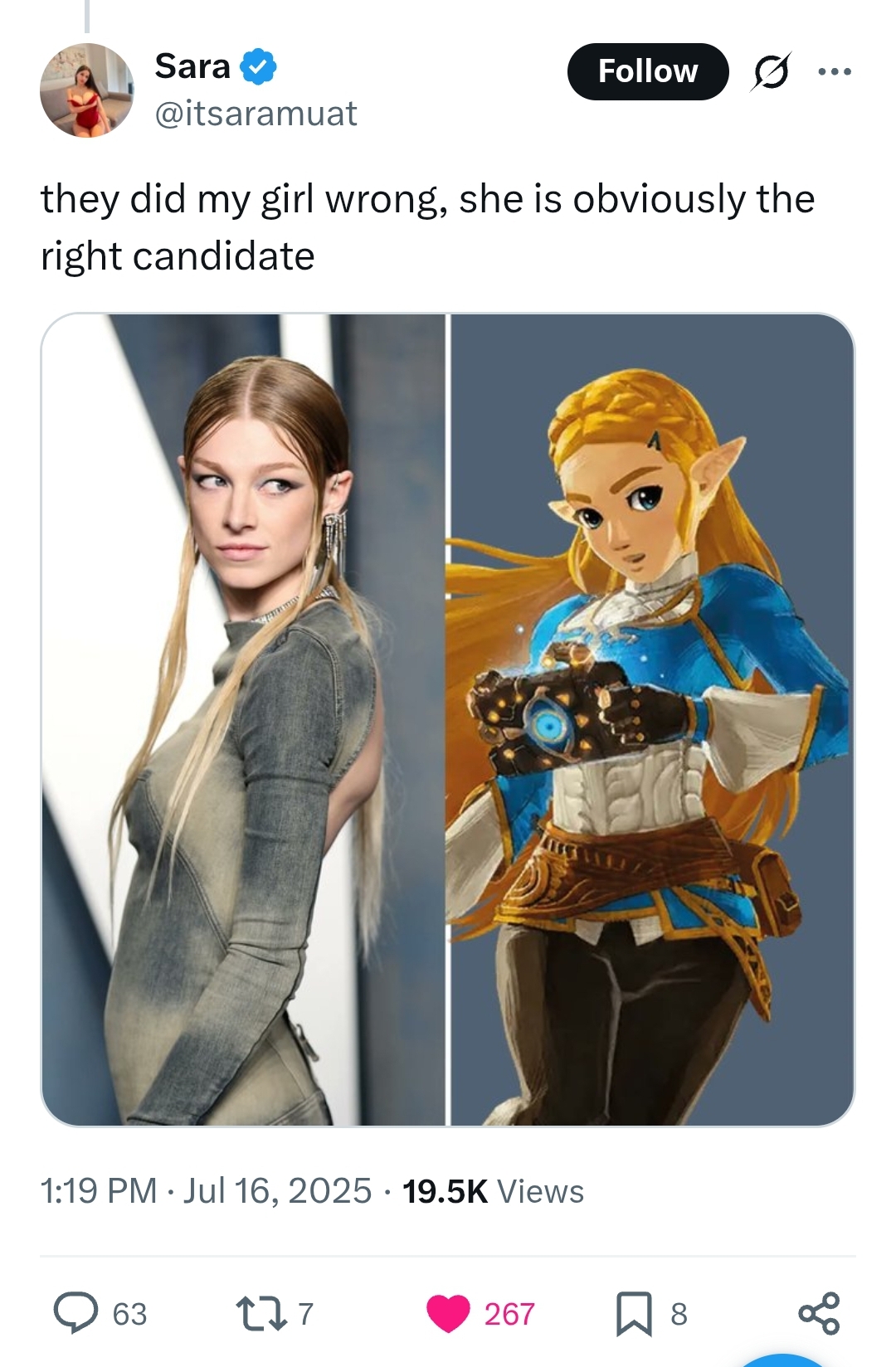This screenshot has height=1367, width=896.
Task: Open the reply comment icon
Action: (75, 1313)
